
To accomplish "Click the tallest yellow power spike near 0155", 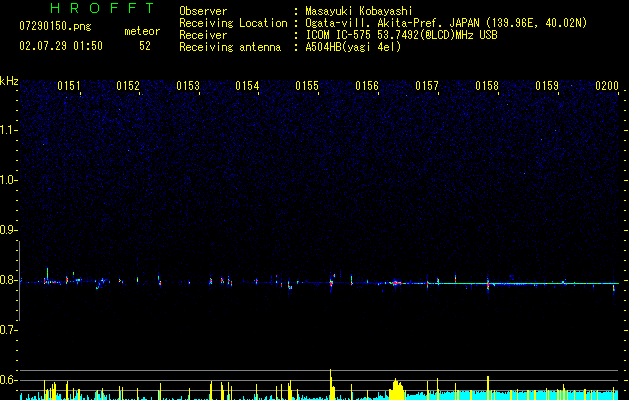I will click(x=331, y=384).
